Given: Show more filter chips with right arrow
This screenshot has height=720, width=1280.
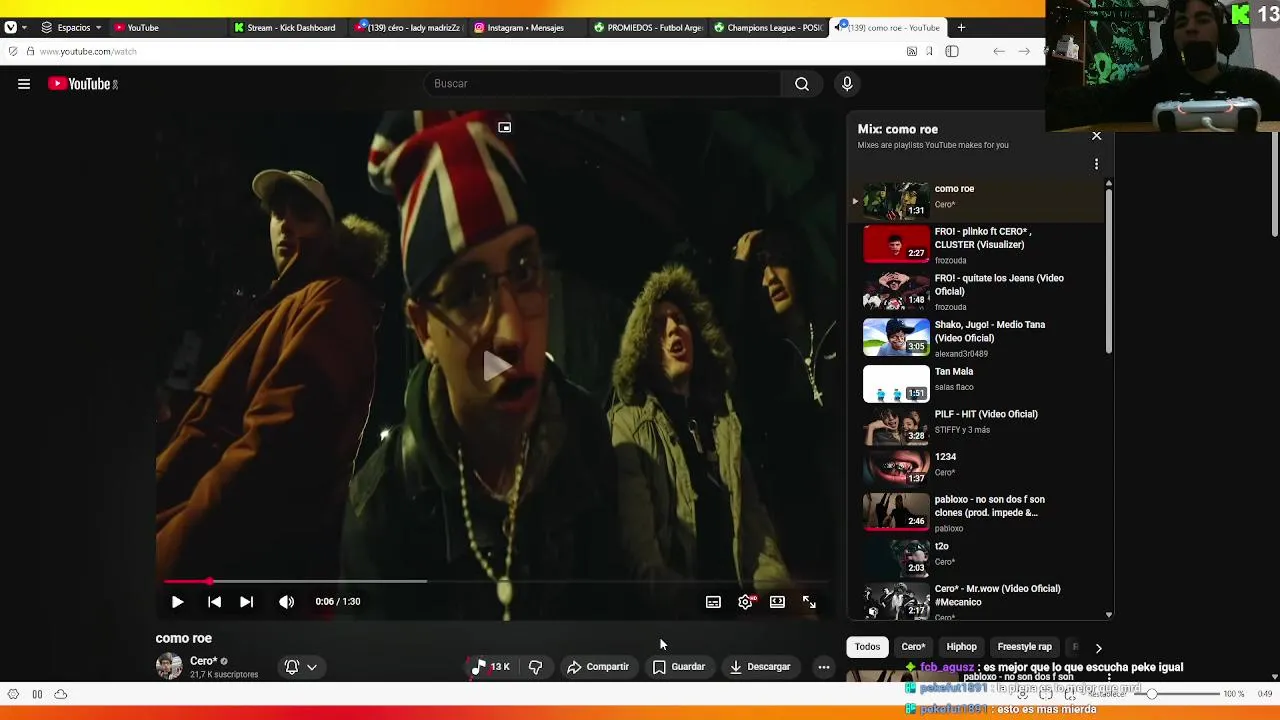Looking at the screenshot, I should pos(1098,648).
